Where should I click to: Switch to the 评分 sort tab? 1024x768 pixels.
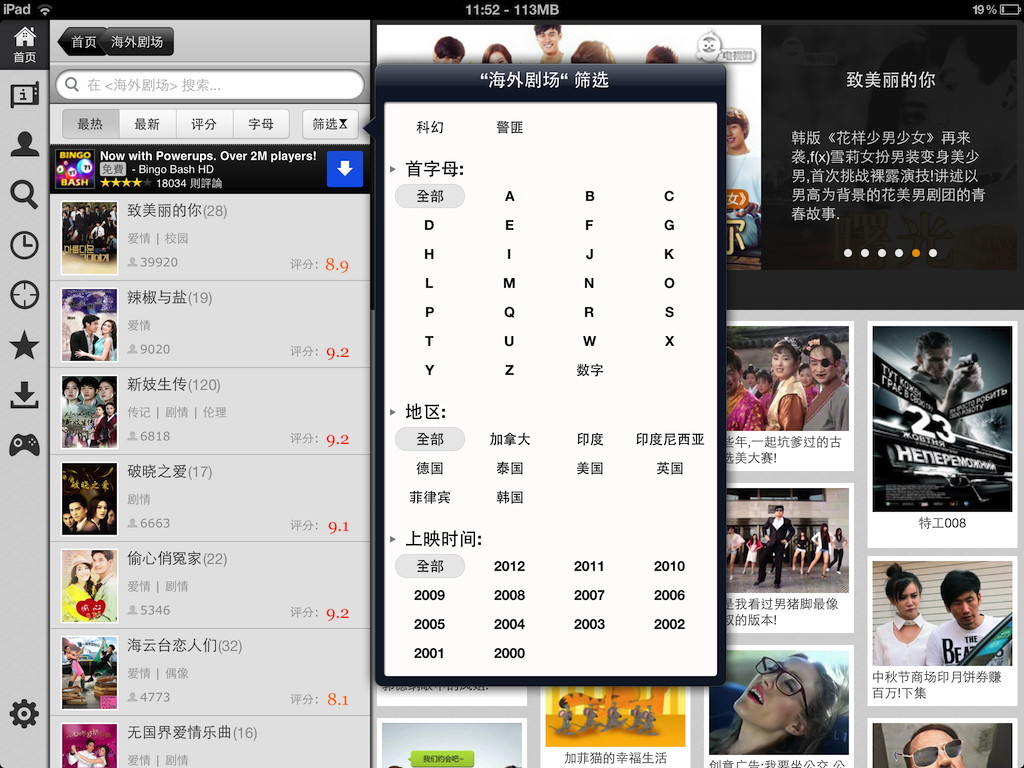pos(204,124)
